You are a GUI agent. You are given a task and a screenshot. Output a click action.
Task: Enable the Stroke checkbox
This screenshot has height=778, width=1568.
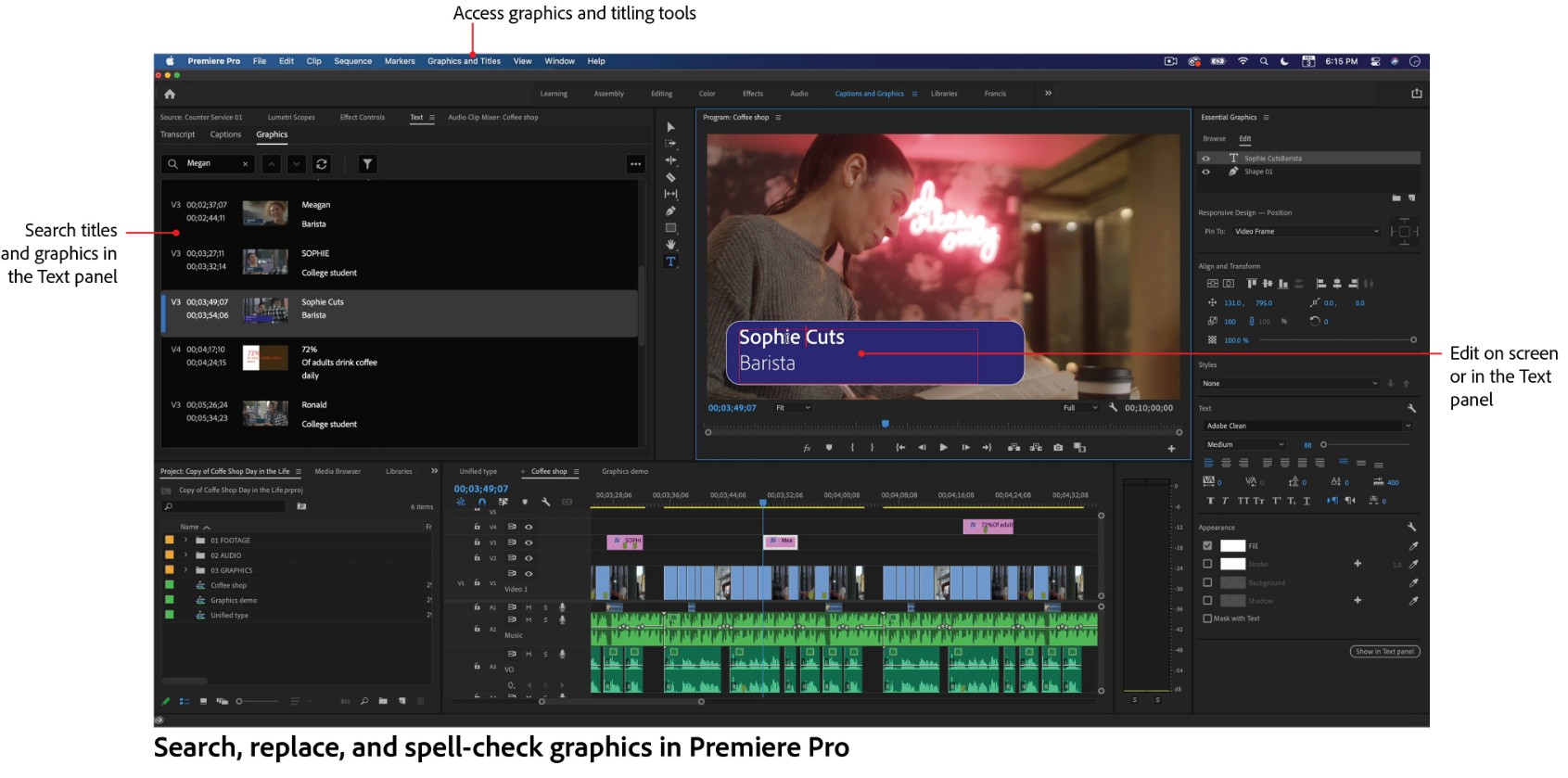1207,564
